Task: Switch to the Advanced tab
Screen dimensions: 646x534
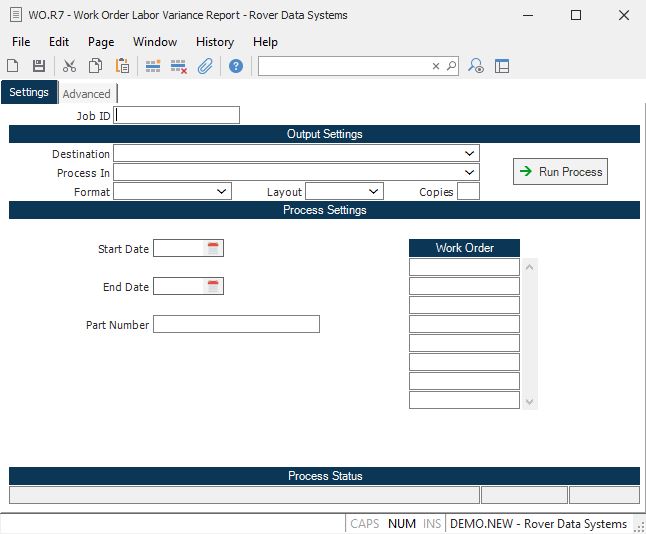Action: 87,94
